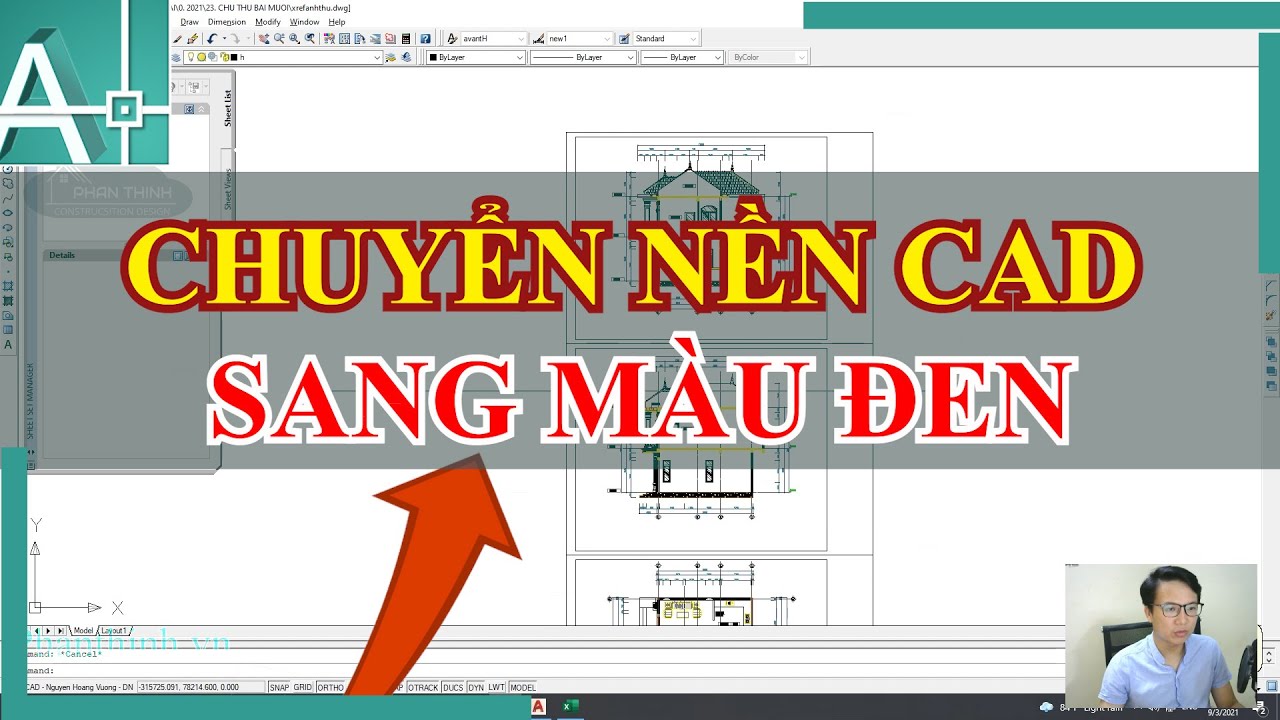1280x720 pixels.
Task: Toggle the layer lock icon
Action: tap(223, 57)
